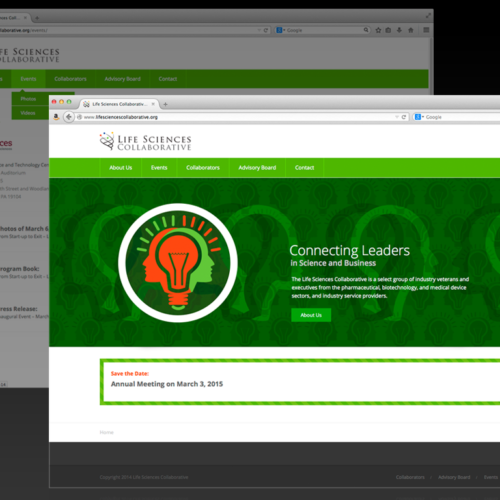
Task: Select the Life Sciences Collaborative tab
Action: pos(119,104)
